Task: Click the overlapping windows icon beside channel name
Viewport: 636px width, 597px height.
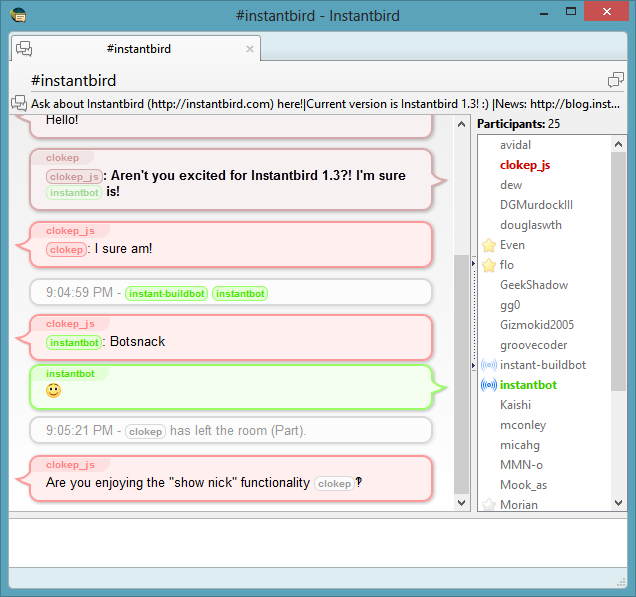Action: click(616, 79)
